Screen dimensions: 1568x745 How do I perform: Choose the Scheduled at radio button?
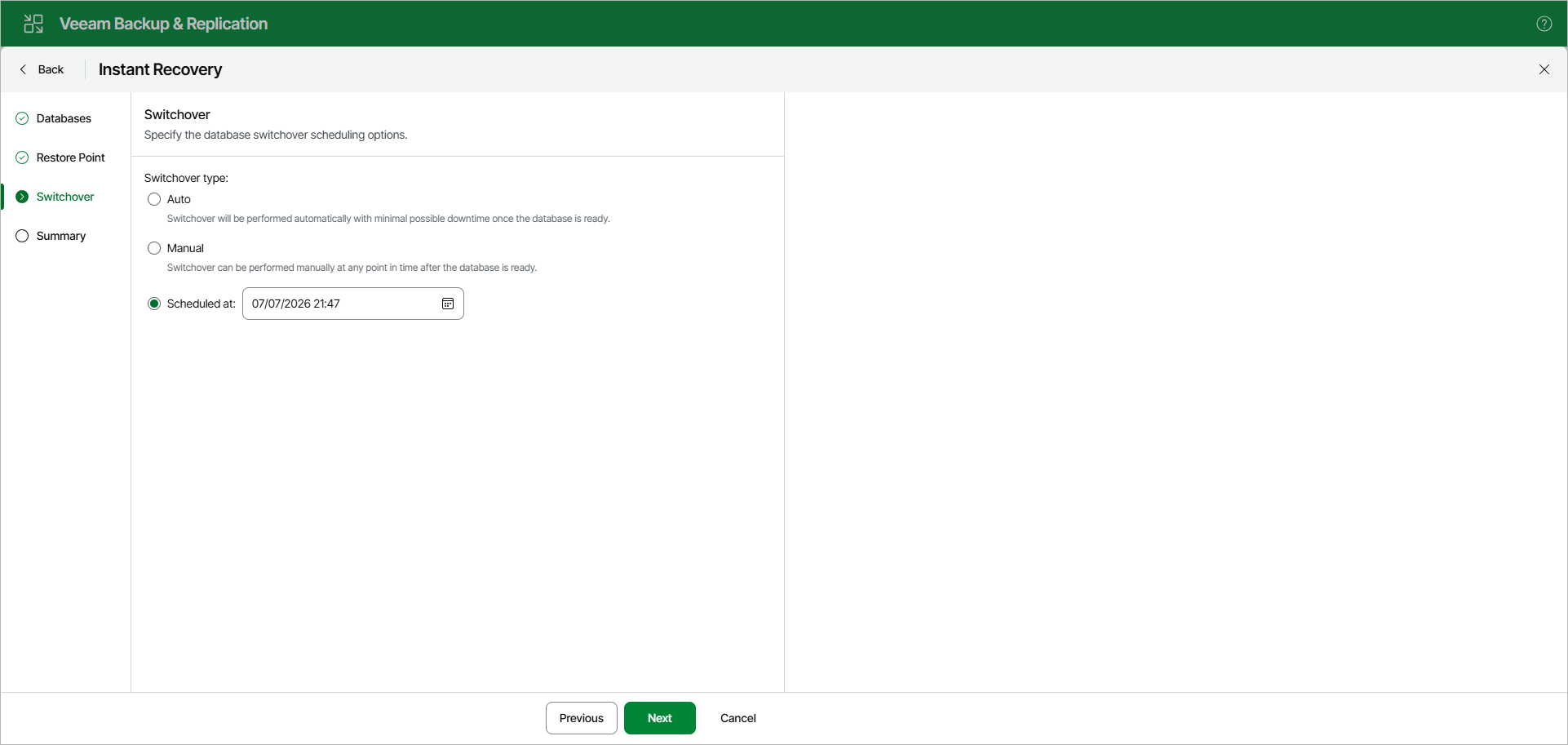click(154, 304)
